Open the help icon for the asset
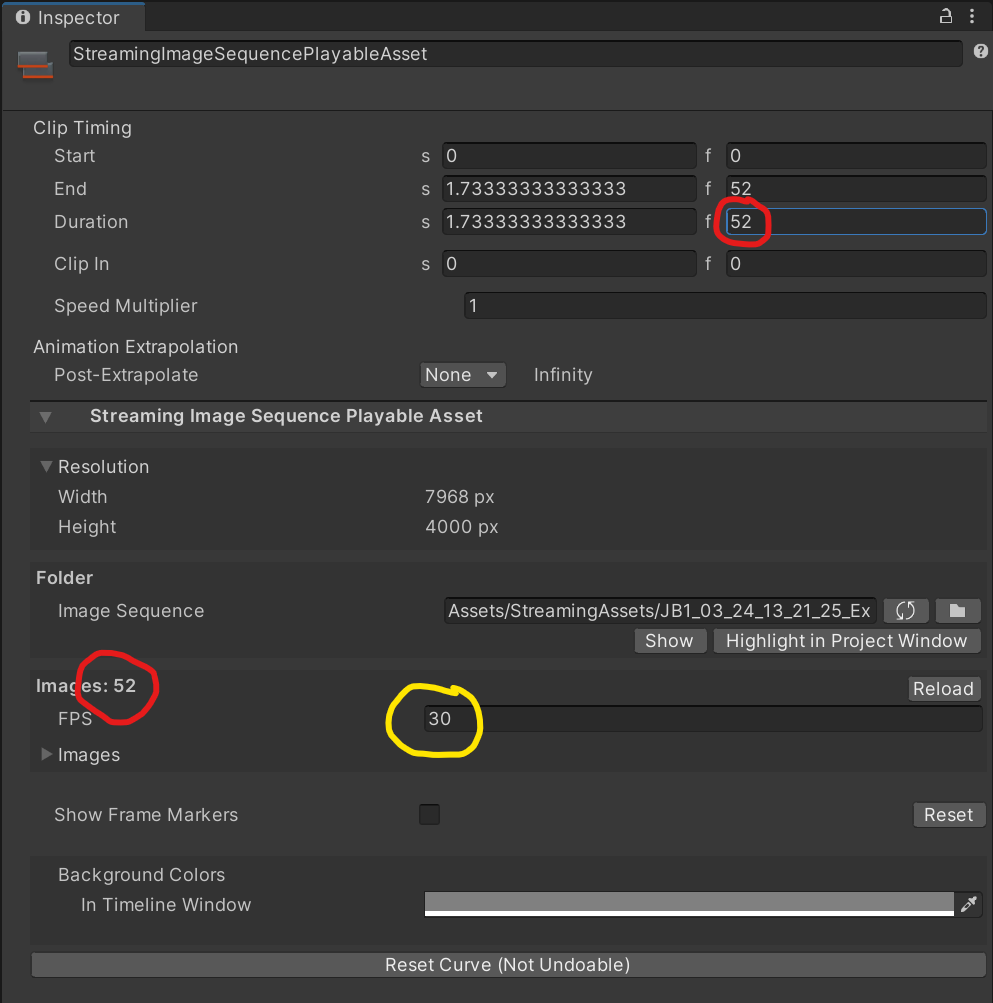Viewport: 993px width, 1003px height. point(980,52)
